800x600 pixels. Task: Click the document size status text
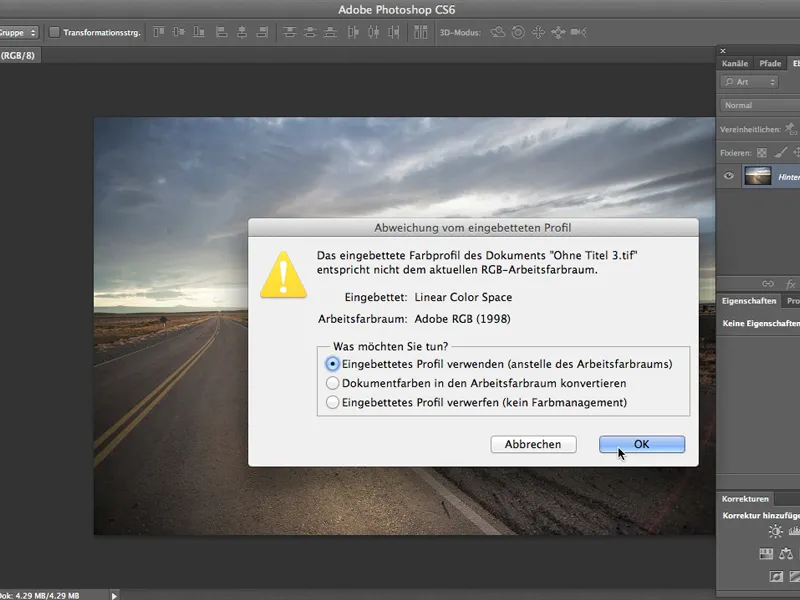pos(40,595)
